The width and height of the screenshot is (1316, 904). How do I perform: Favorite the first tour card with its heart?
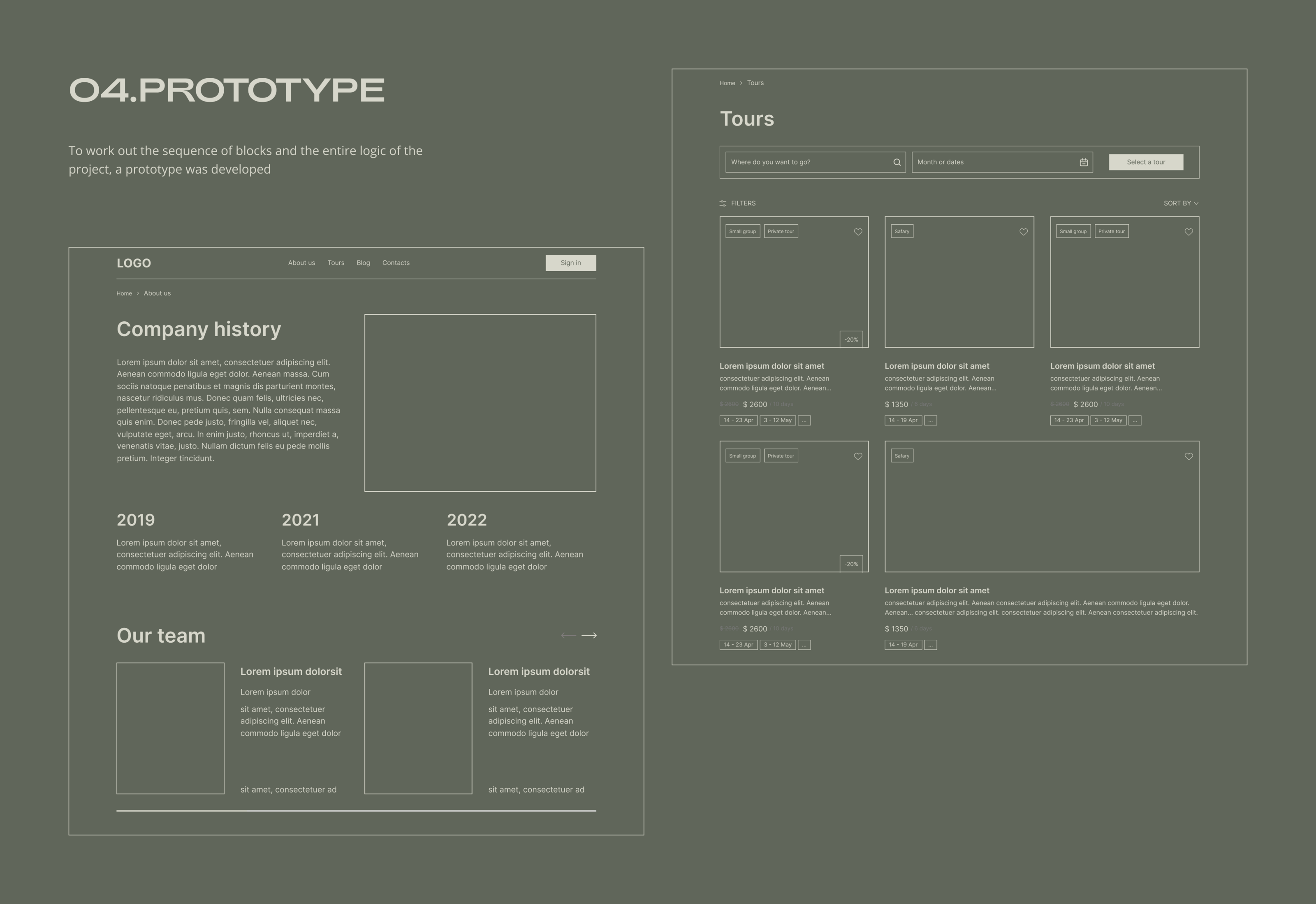(x=858, y=232)
